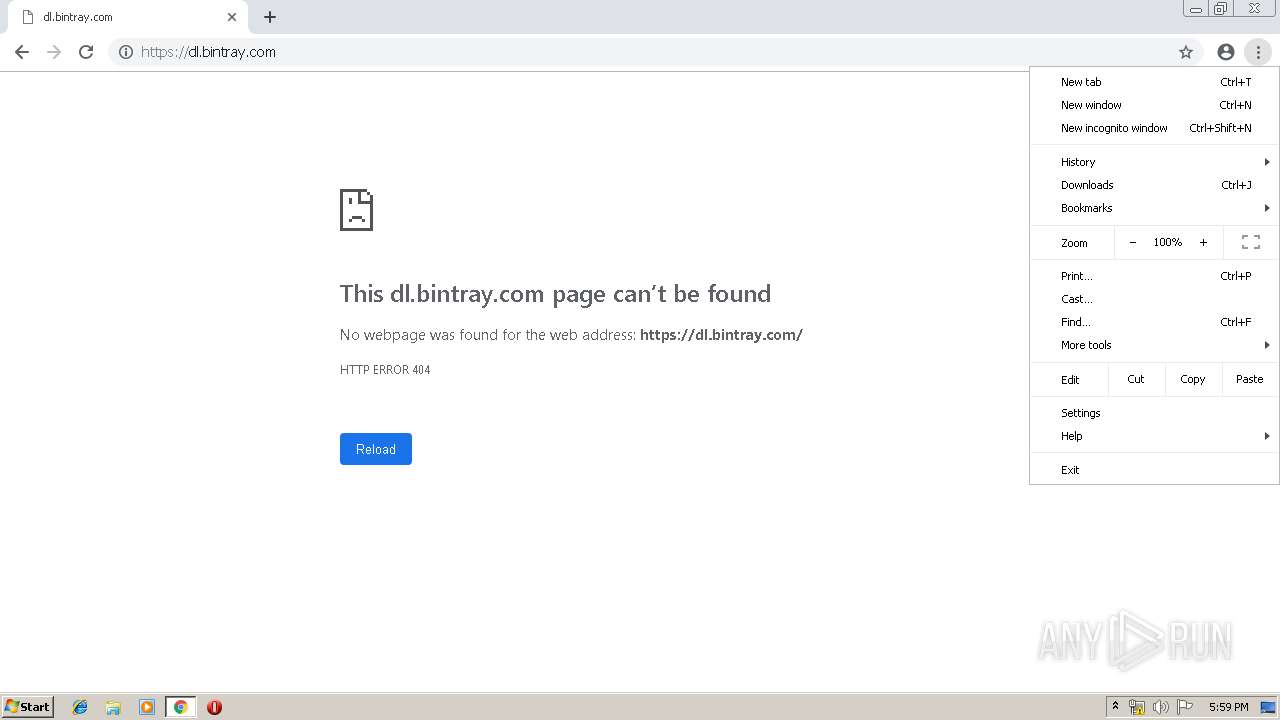Choose New window from menu
The image size is (1280, 720).
click(x=1155, y=105)
